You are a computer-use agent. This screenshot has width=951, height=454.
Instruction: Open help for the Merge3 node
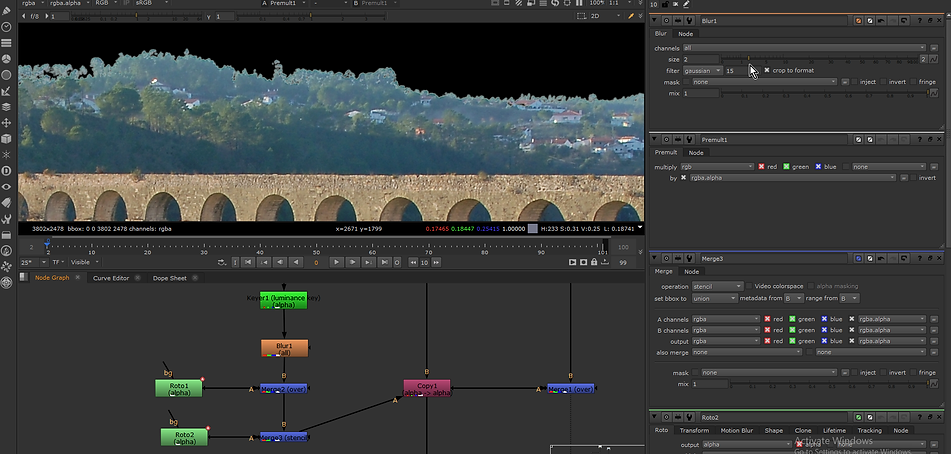(919, 258)
